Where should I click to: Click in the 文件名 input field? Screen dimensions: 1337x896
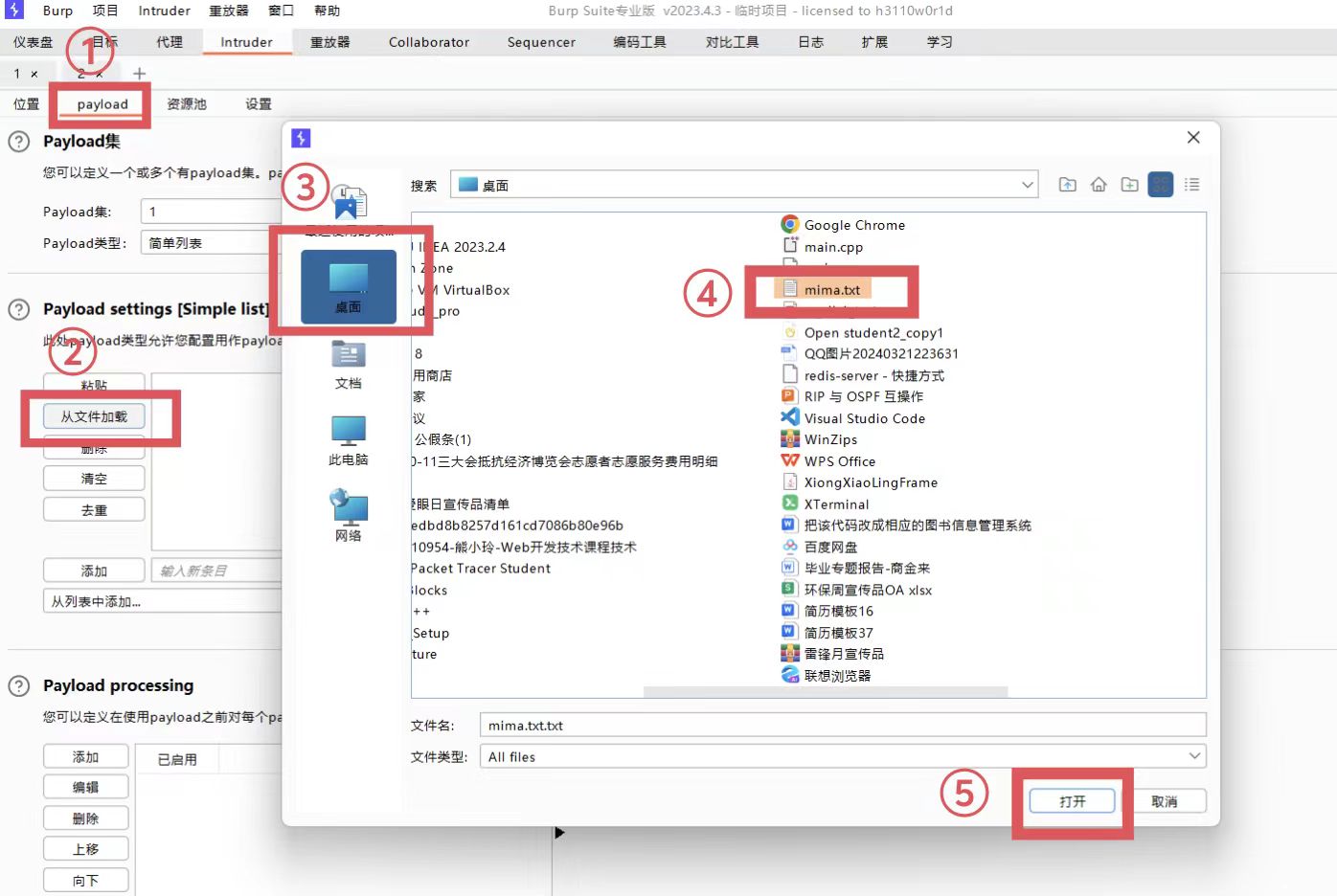tap(843, 726)
